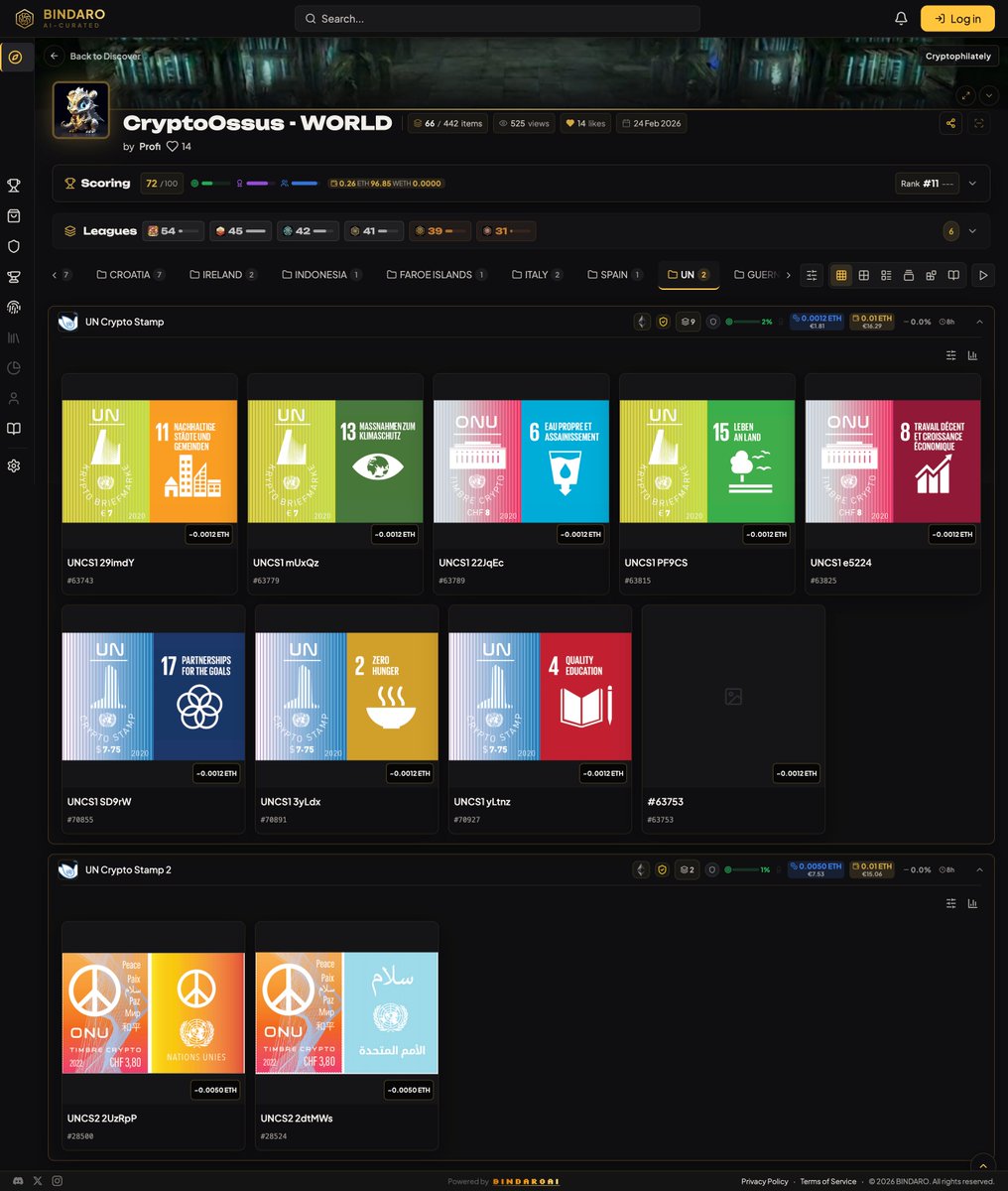Focus the Search input field
1008x1191 pixels.
coord(497,18)
